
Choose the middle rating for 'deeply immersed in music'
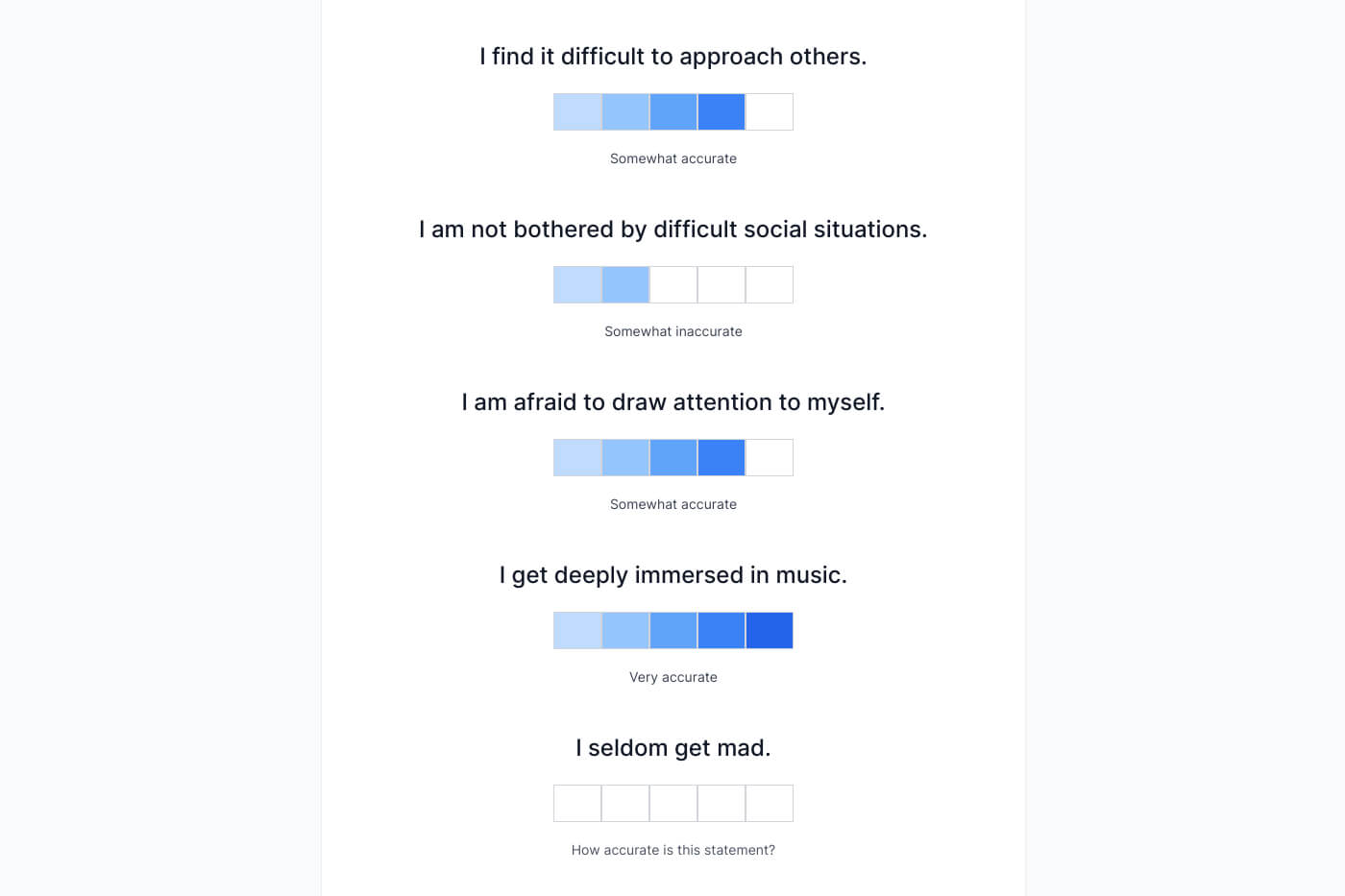(673, 630)
